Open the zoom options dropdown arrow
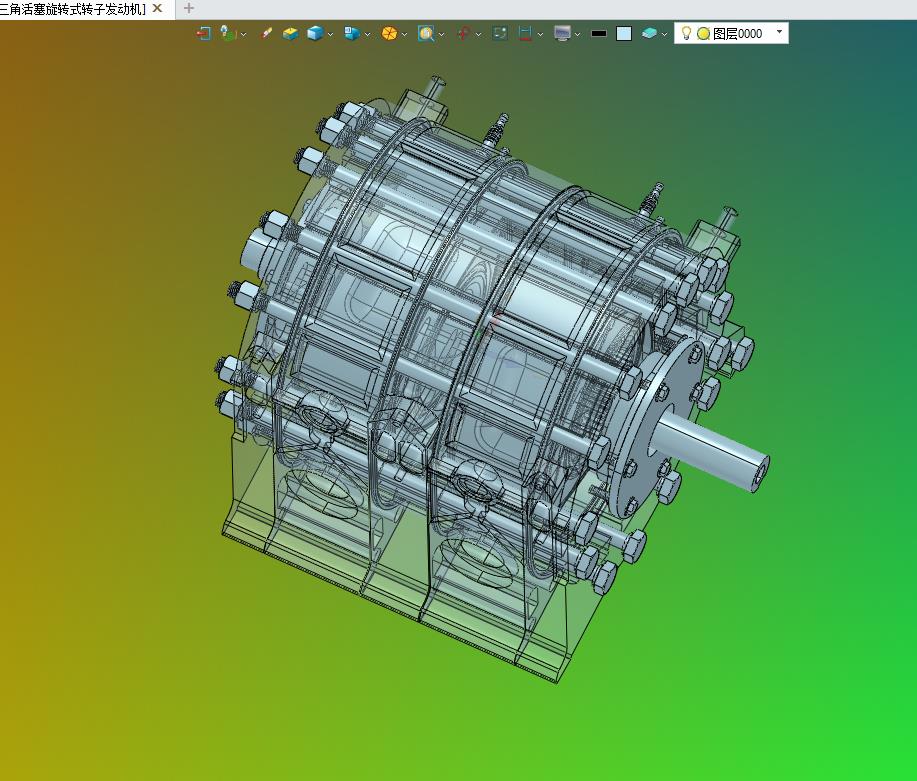Image resolution: width=917 pixels, height=781 pixels. pyautogui.click(x=442, y=34)
